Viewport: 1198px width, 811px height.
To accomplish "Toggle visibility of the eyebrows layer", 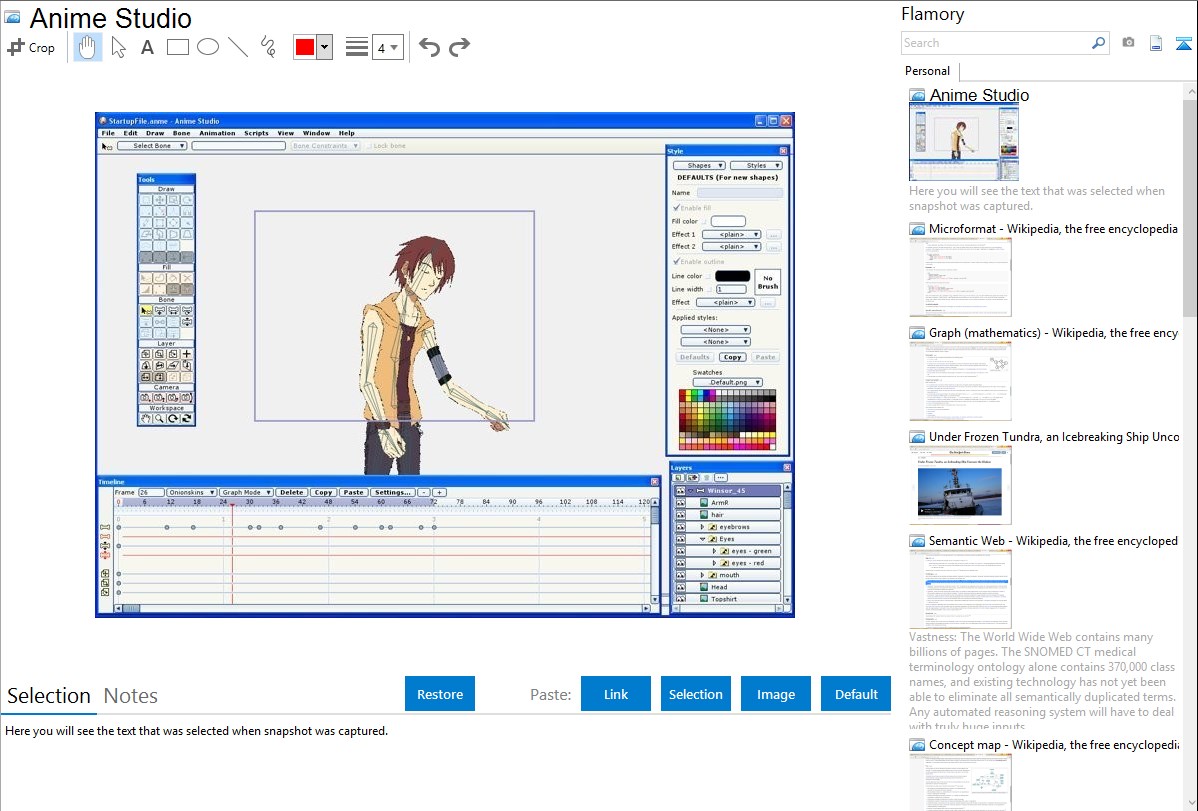I will point(680,527).
